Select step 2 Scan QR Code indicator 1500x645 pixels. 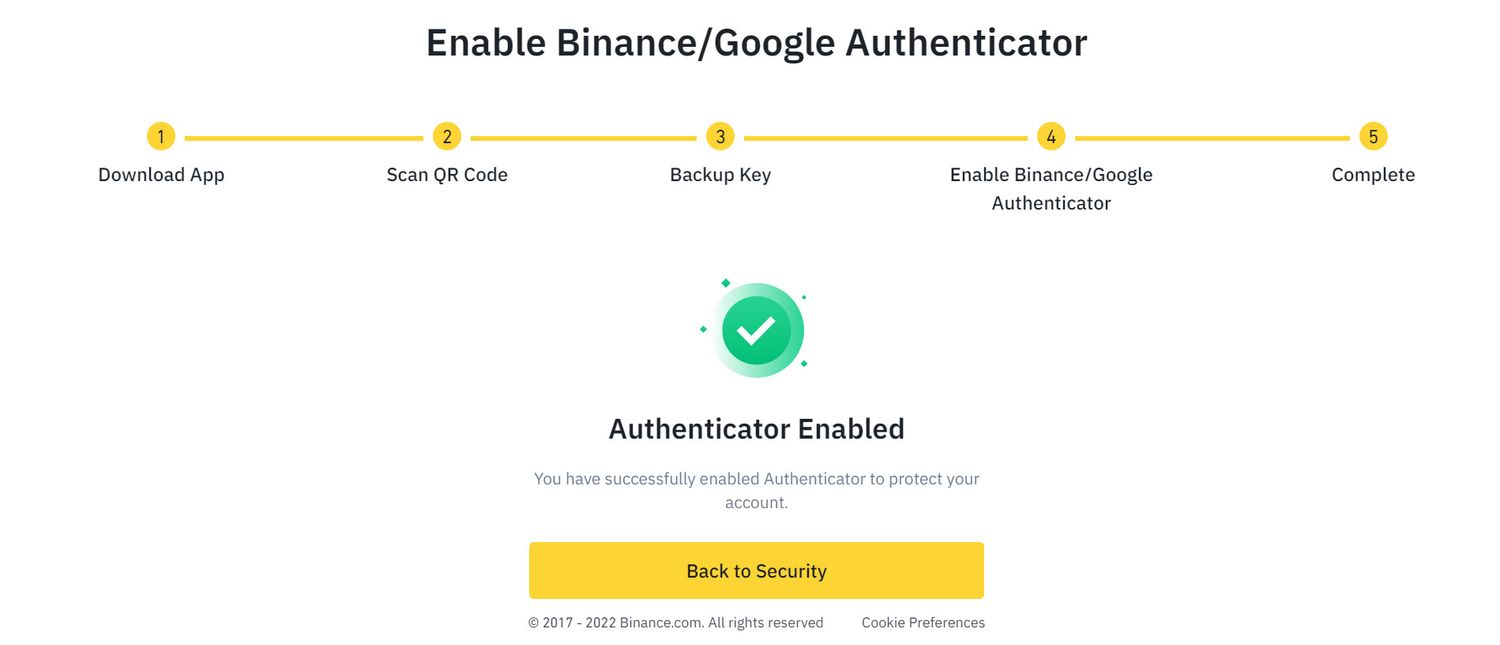447,136
